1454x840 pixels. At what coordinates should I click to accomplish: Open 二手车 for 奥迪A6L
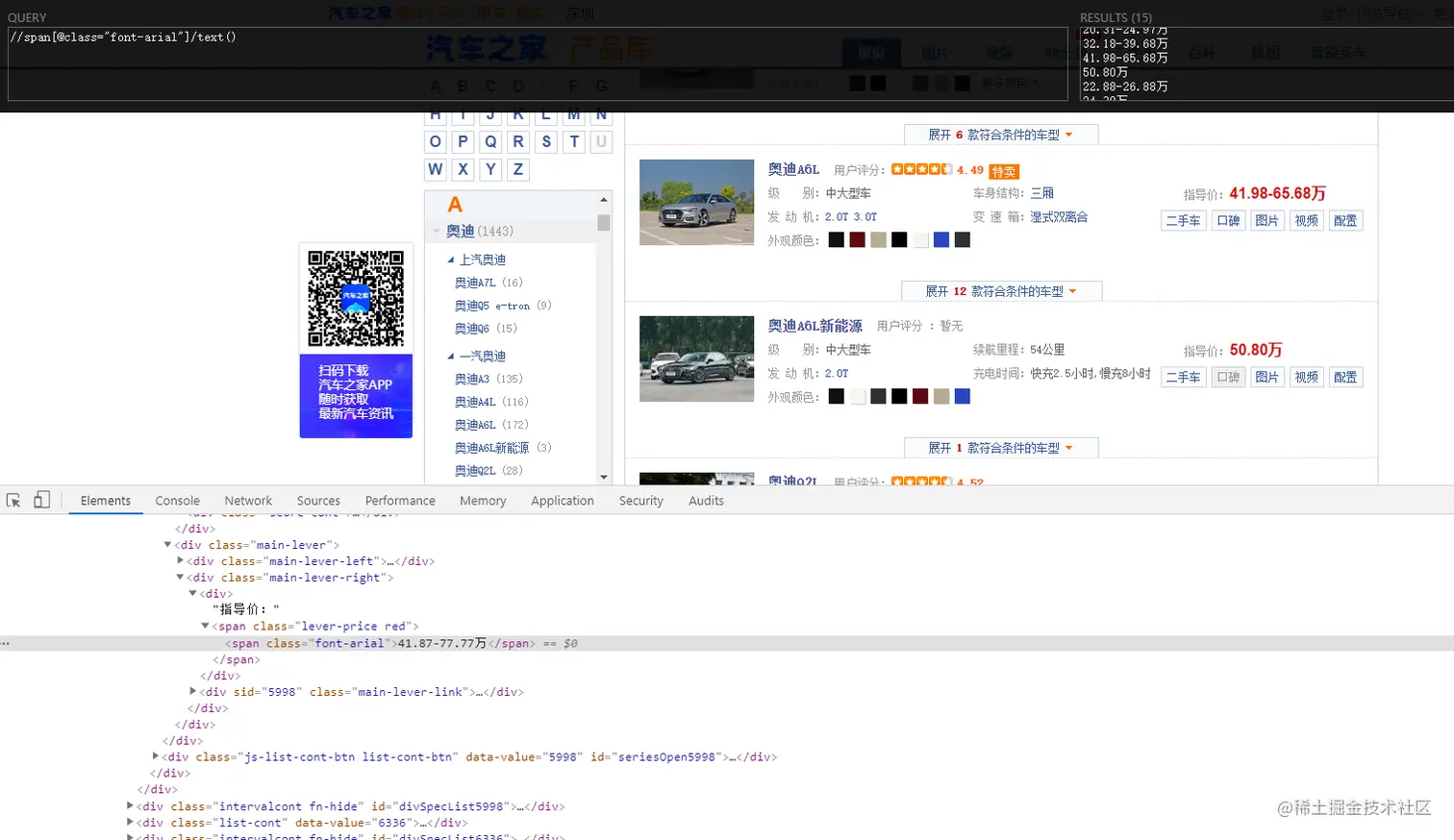[1184, 221]
